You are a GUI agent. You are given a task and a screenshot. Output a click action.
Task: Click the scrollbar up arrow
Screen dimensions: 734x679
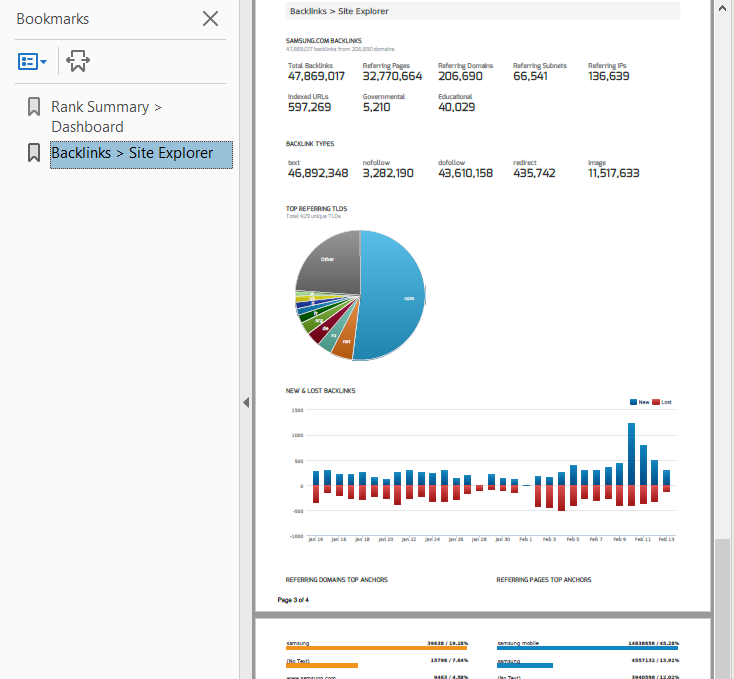(723, 6)
